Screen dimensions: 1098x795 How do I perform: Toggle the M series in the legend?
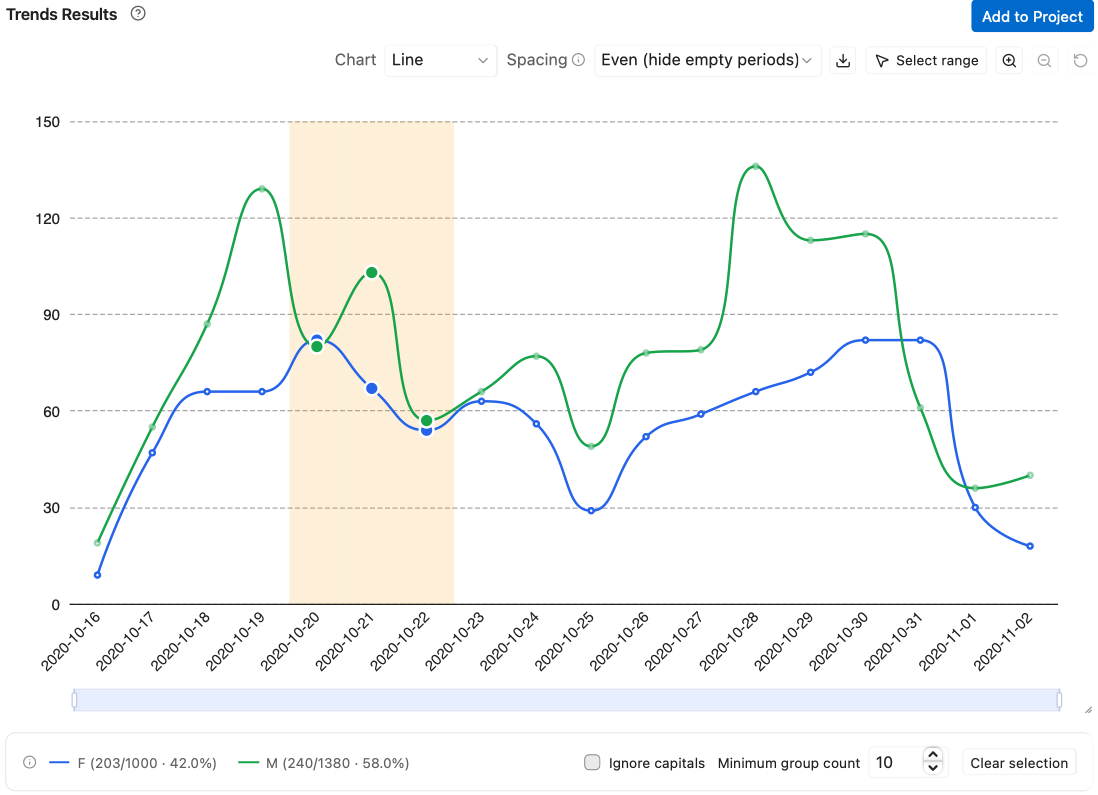[x=324, y=763]
